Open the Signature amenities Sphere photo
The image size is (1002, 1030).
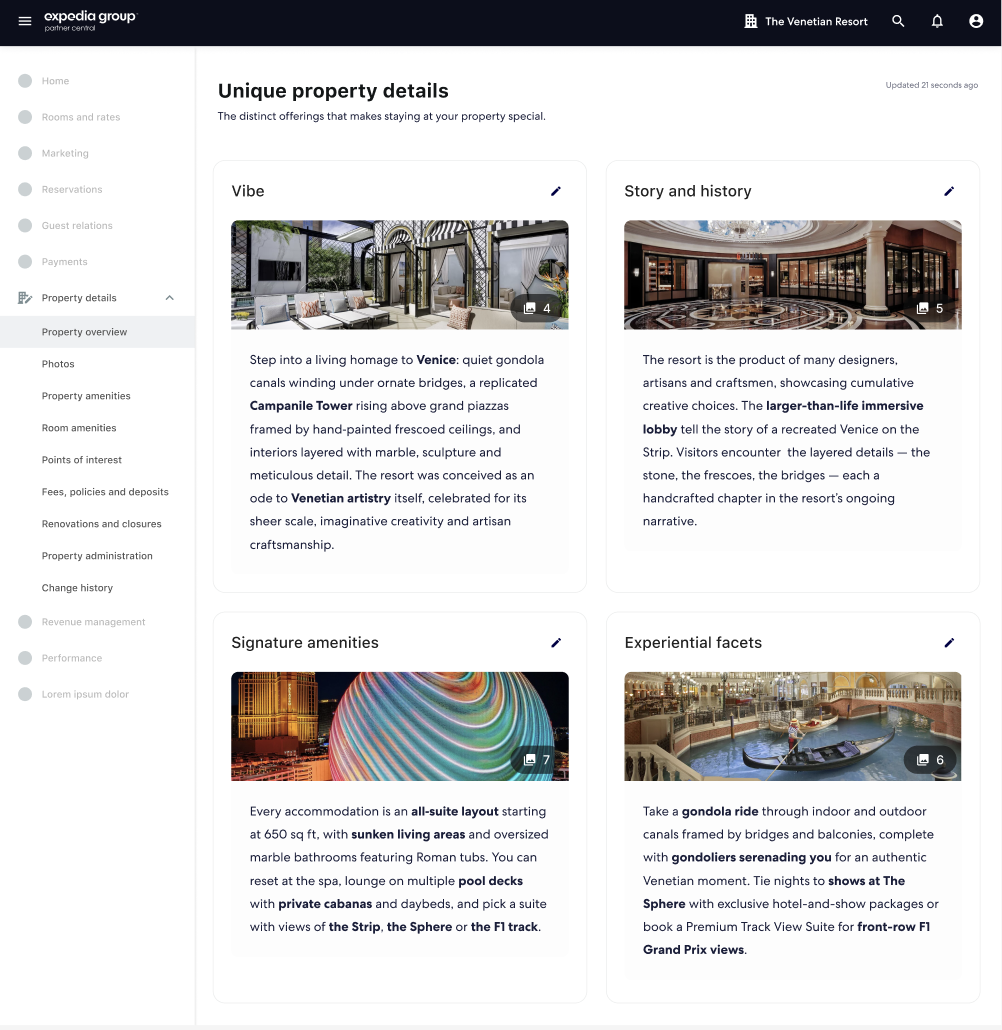399,726
